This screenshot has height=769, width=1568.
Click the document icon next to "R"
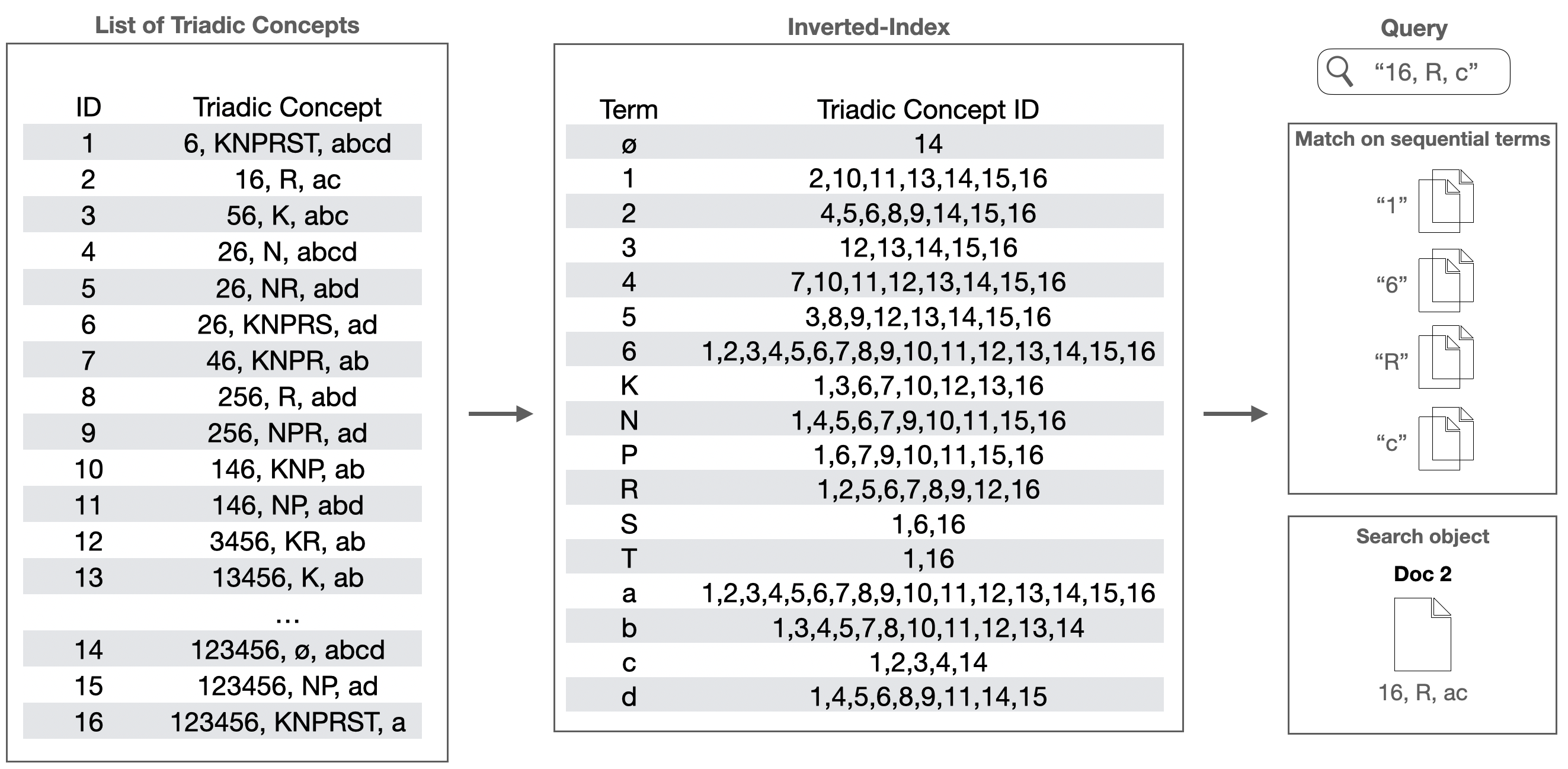[x=1445, y=357]
